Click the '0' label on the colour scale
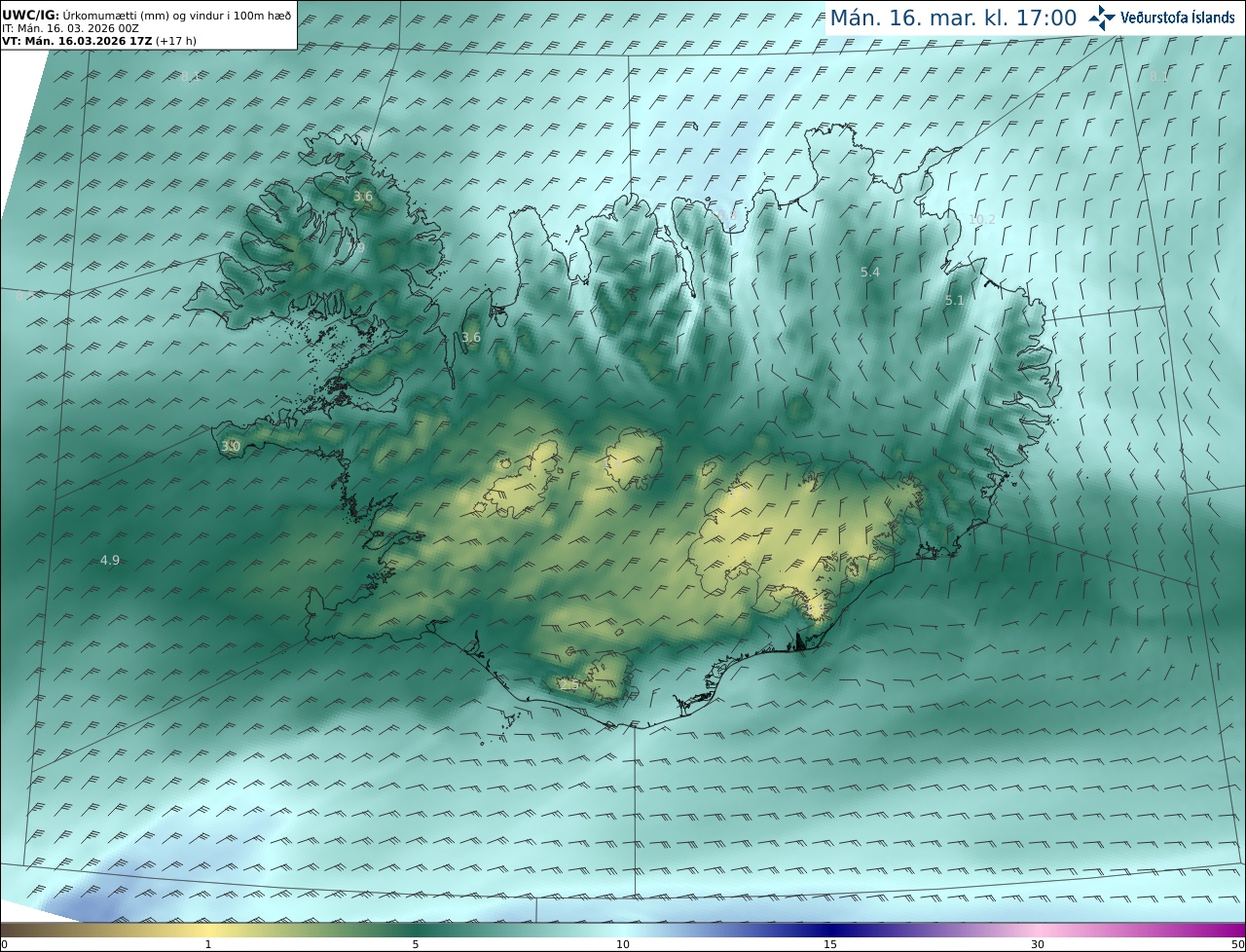The height and width of the screenshot is (952, 1246). tap(4, 944)
